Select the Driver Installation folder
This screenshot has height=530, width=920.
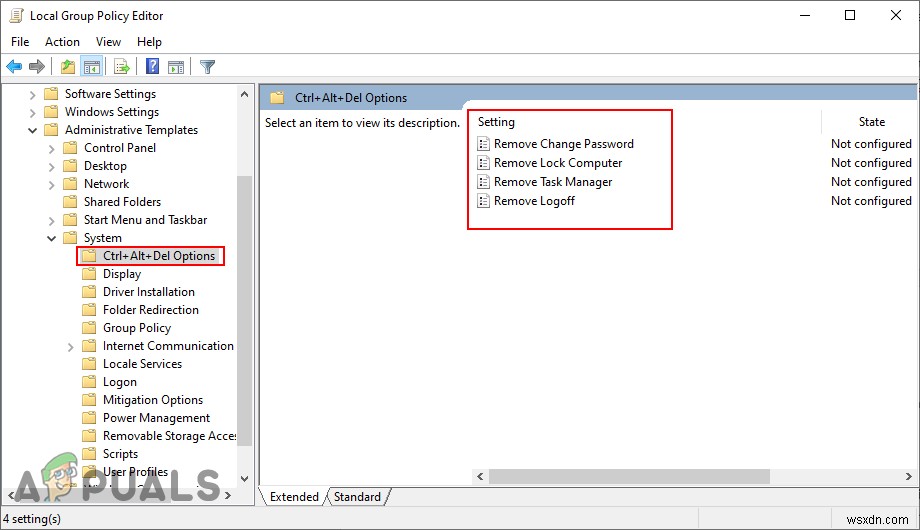click(148, 292)
